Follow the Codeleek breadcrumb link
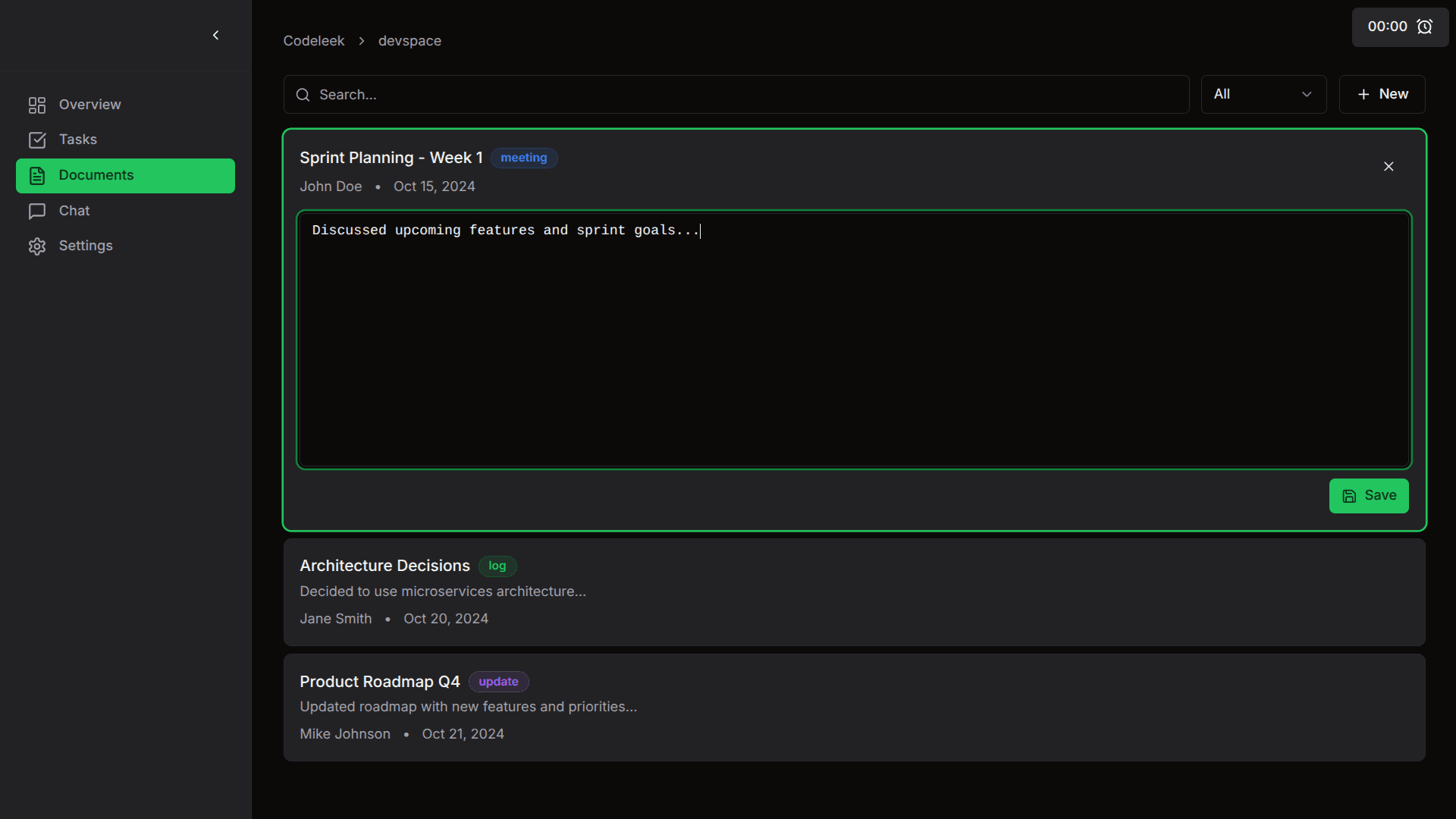This screenshot has height=819, width=1456. (x=314, y=41)
